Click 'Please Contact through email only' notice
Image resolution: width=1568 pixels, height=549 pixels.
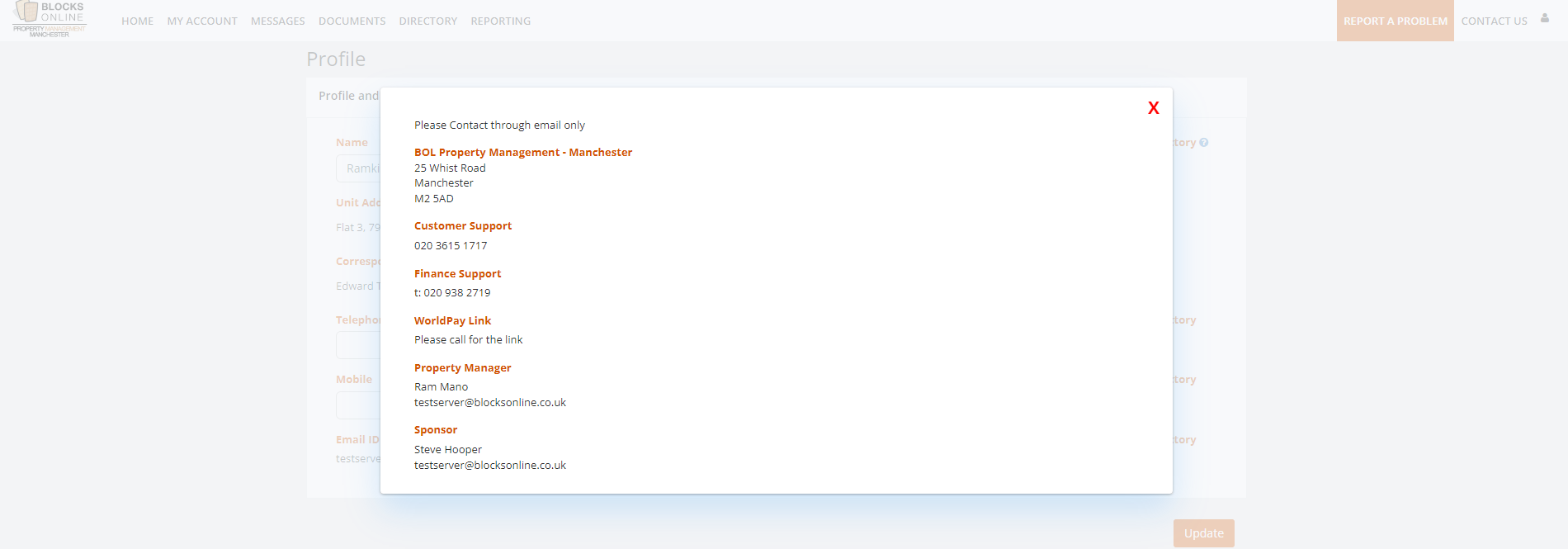499,125
